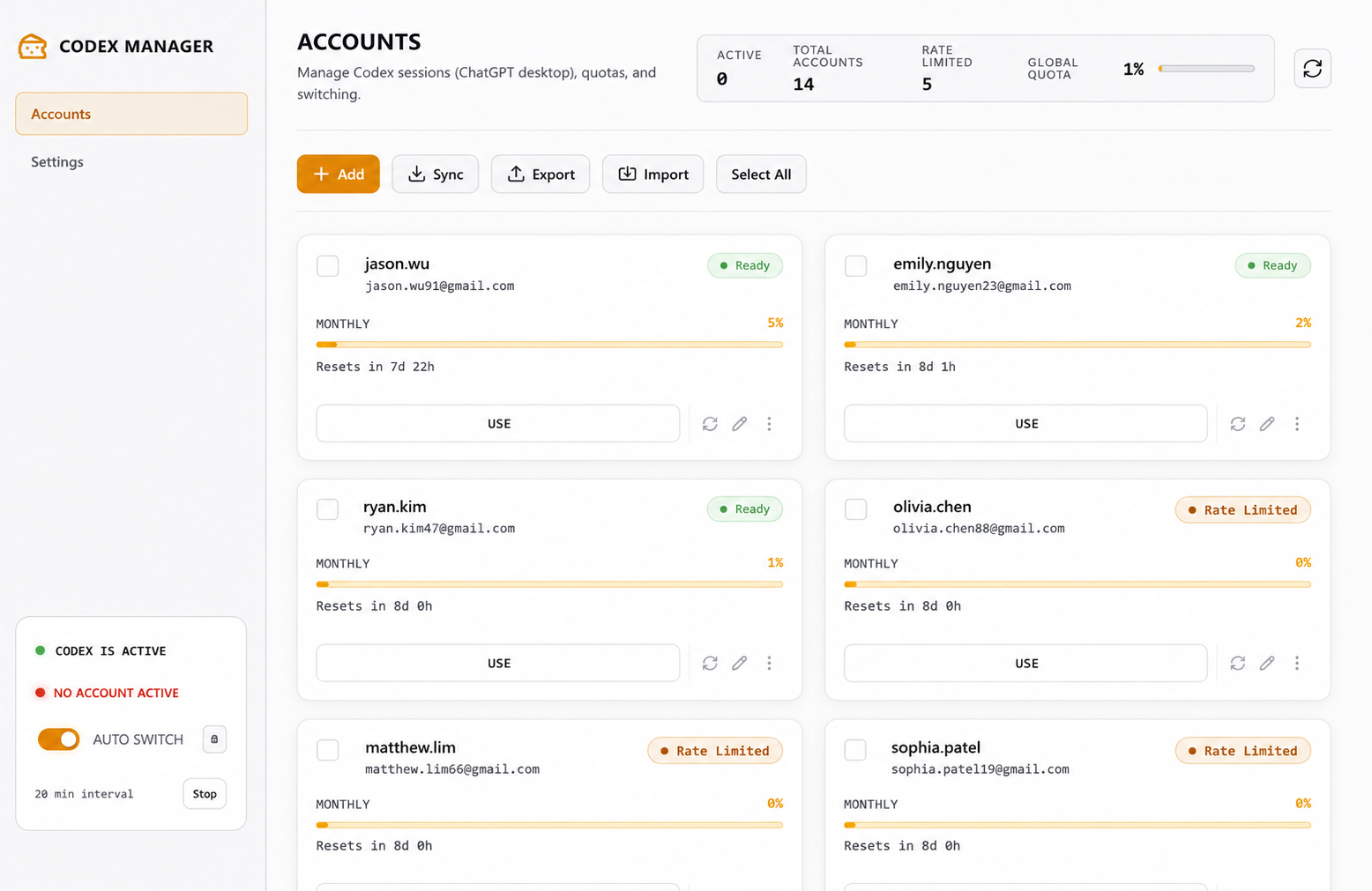Stop the auto switch interval
The width and height of the screenshot is (1372, 891).
coord(205,794)
